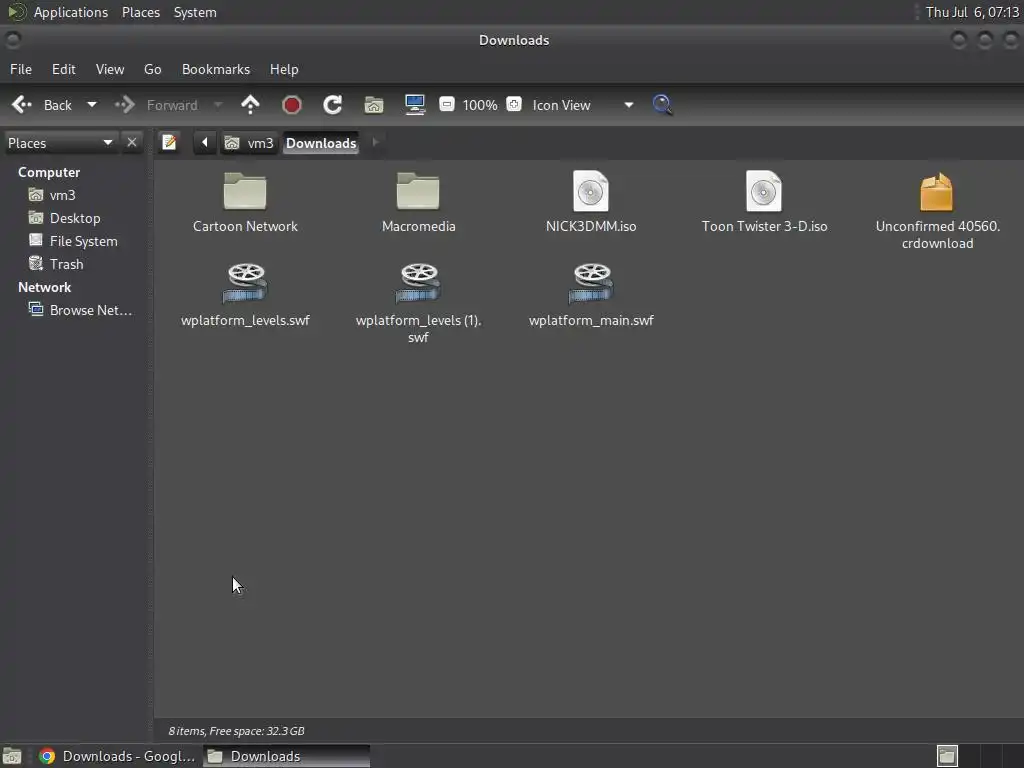Zoom out with the minus icon

pos(447,104)
